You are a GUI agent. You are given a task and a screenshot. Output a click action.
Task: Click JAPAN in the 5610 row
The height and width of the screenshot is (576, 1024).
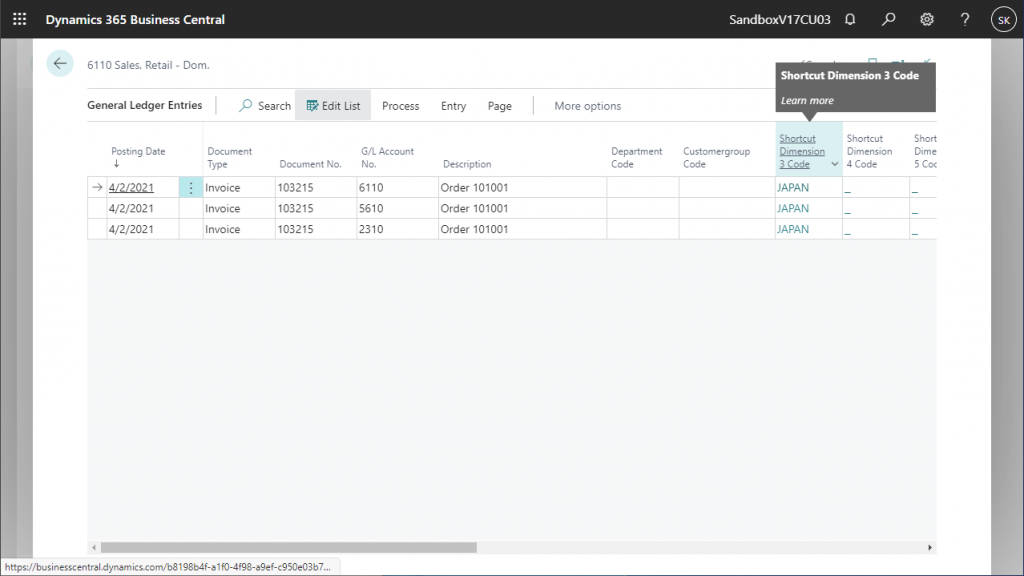pos(793,208)
